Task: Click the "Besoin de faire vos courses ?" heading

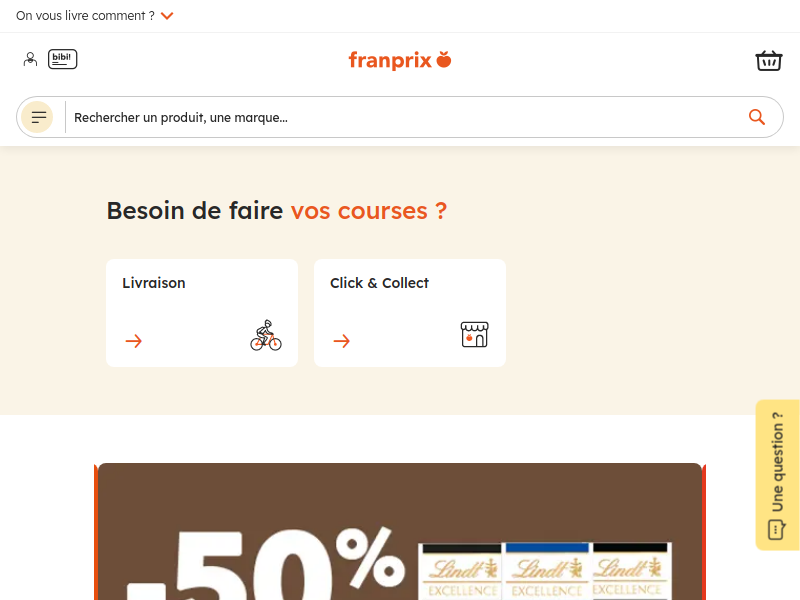Action: point(277,211)
